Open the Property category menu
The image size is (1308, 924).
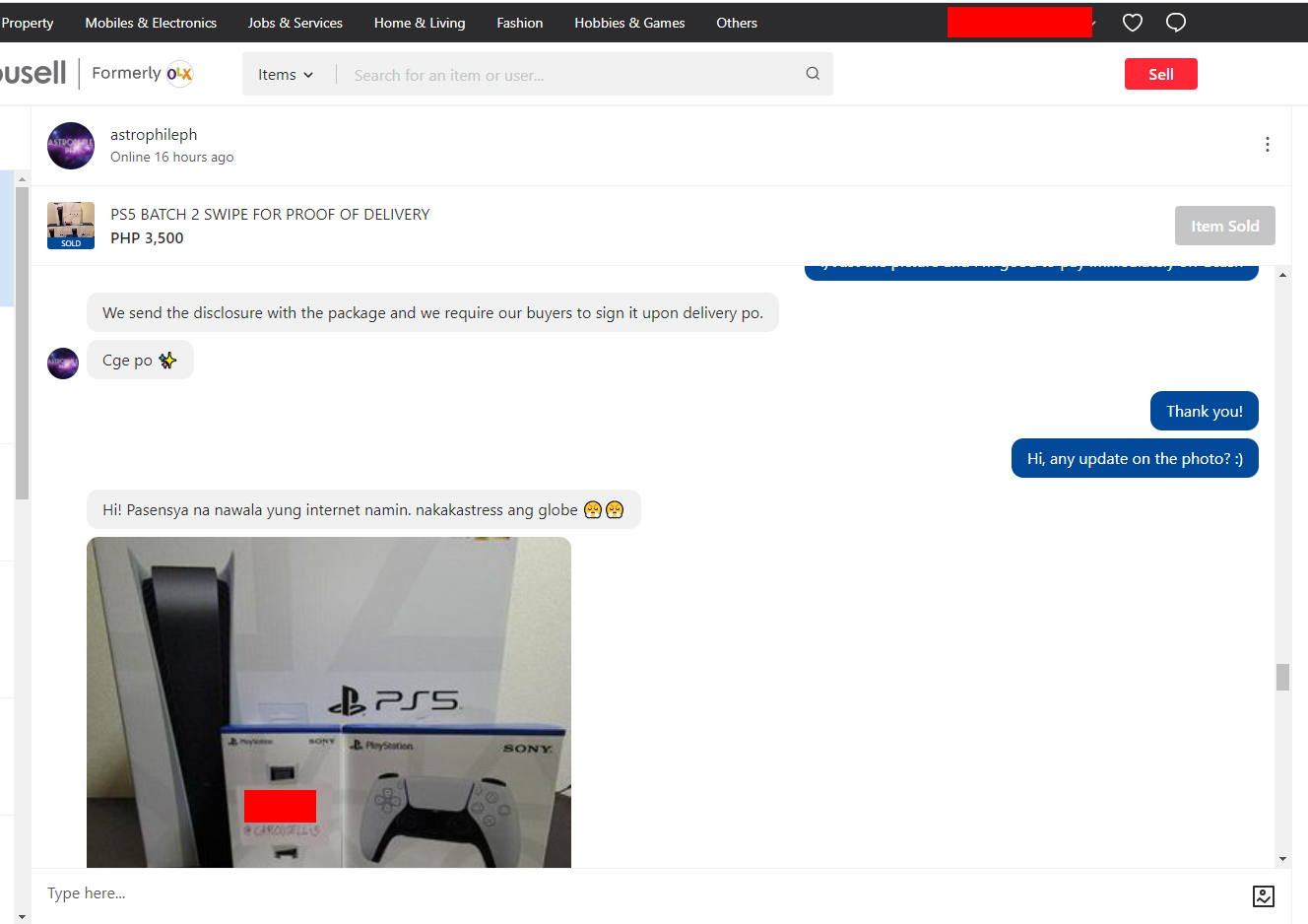(x=28, y=23)
